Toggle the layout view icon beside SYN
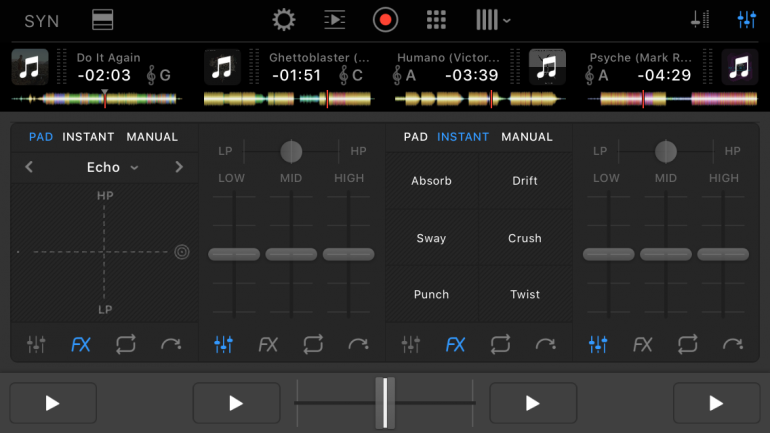 coord(102,20)
